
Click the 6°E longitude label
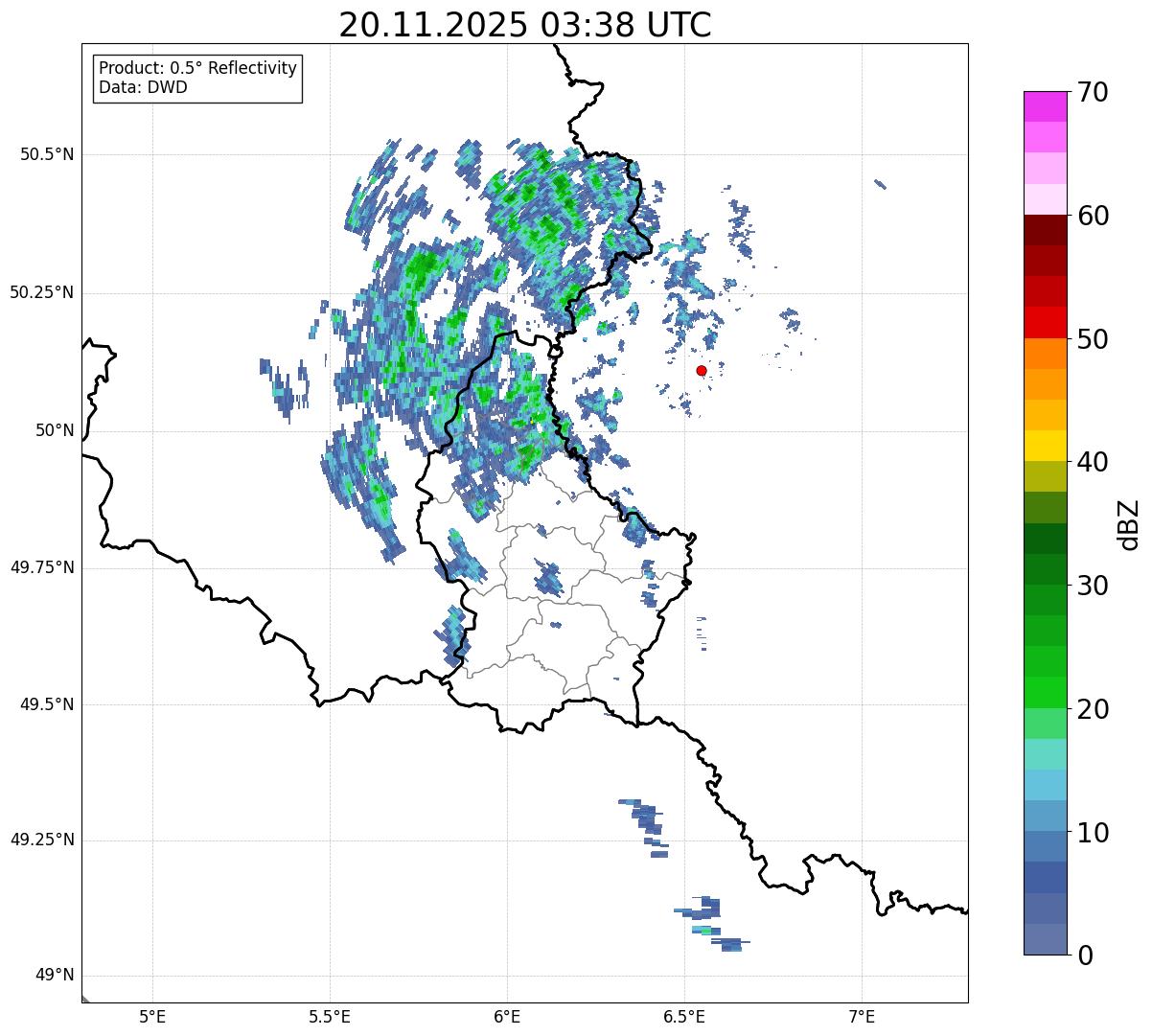point(507,1016)
